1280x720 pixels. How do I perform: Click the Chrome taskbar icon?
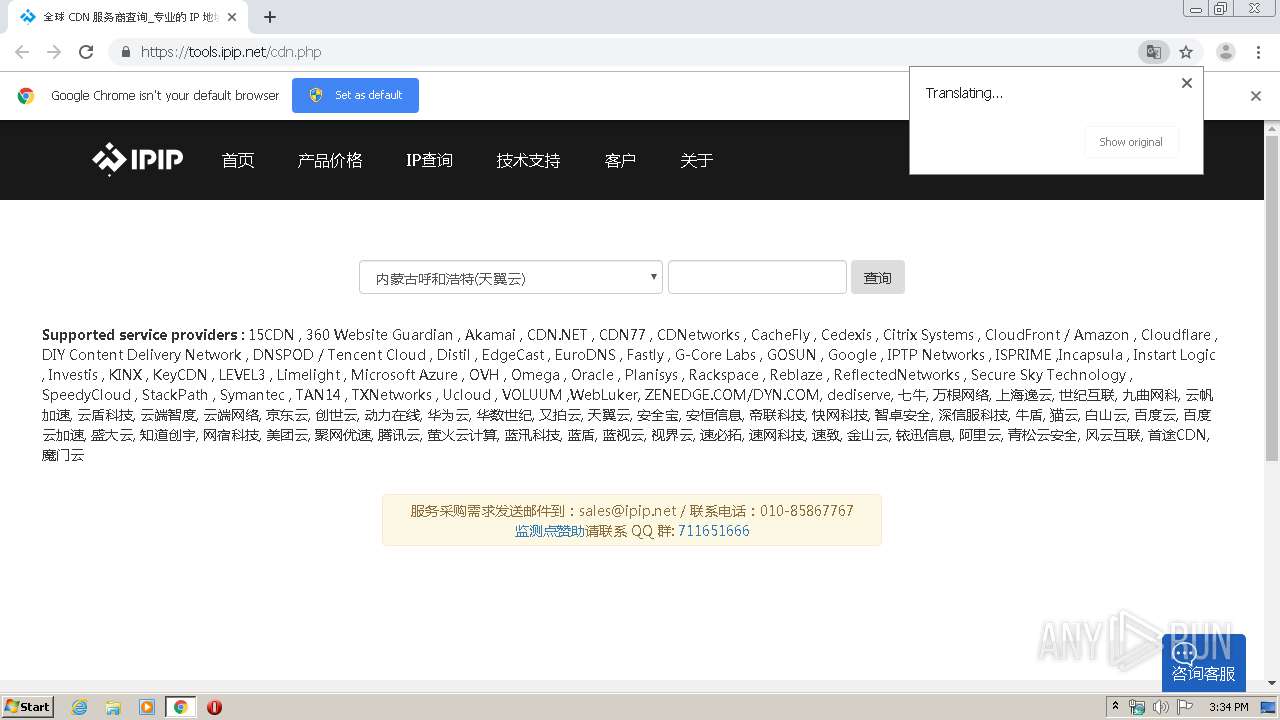pyautogui.click(x=181, y=707)
